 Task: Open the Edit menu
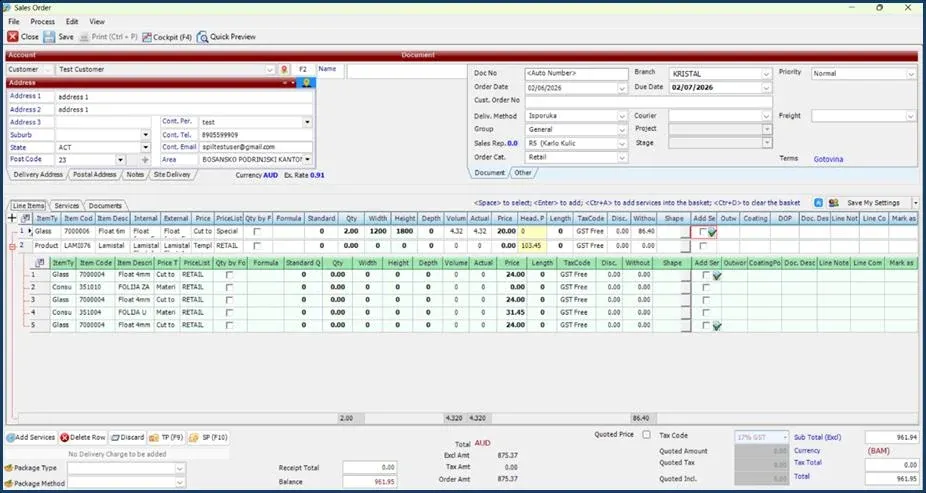point(72,21)
